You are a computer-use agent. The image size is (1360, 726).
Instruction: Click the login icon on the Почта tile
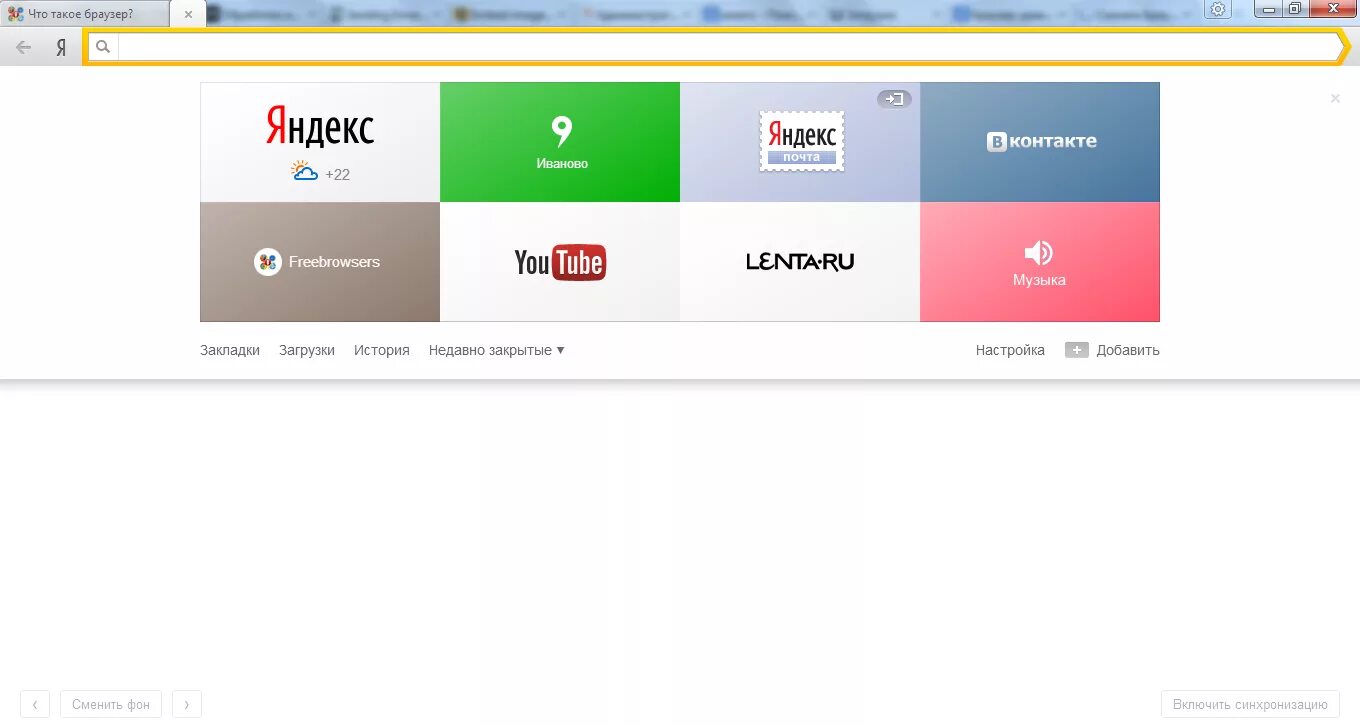coord(894,99)
